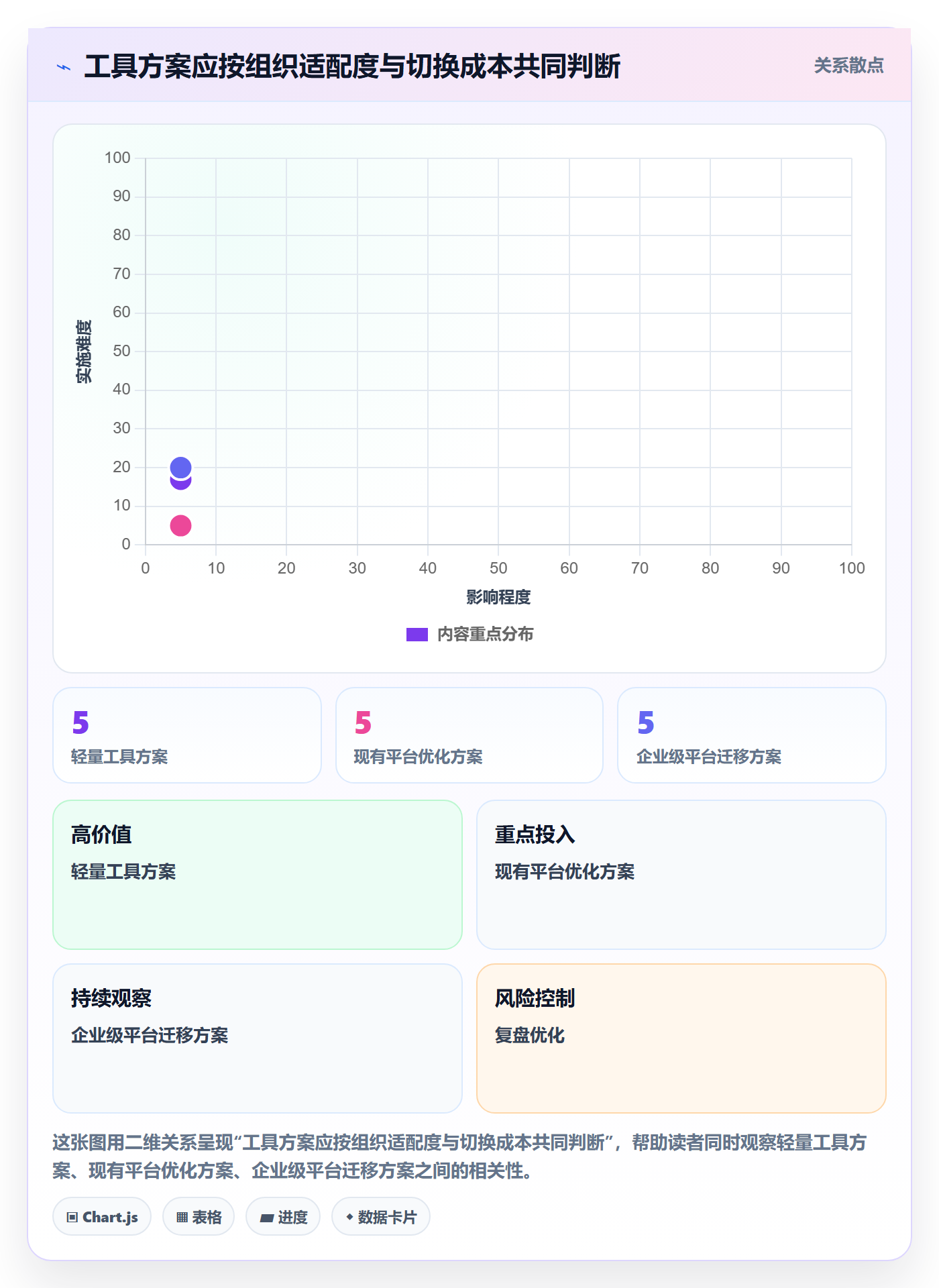Click 企业级平台迁移方案 under the 持续观察 heading

pyautogui.click(x=150, y=1035)
